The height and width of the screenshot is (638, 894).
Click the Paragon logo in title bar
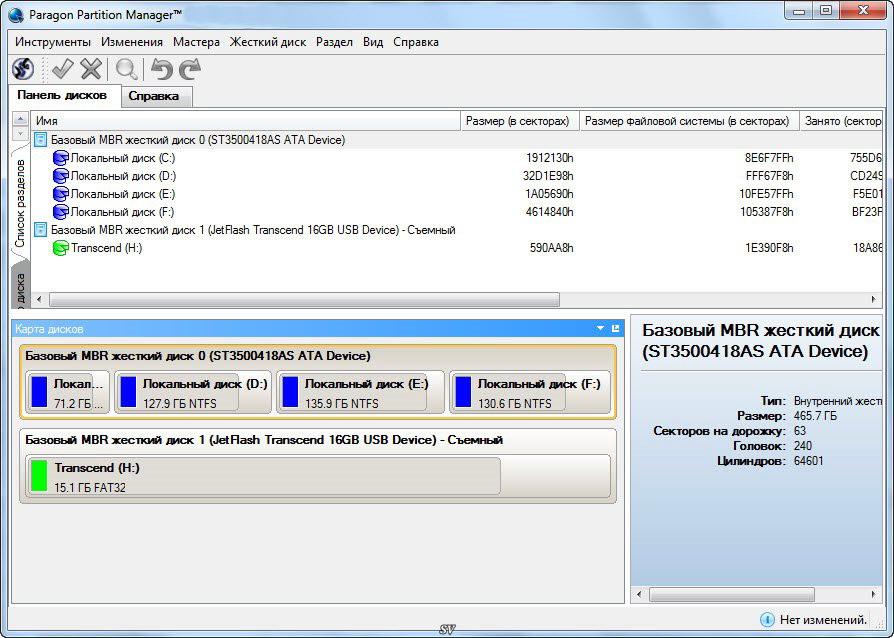[x=16, y=14]
